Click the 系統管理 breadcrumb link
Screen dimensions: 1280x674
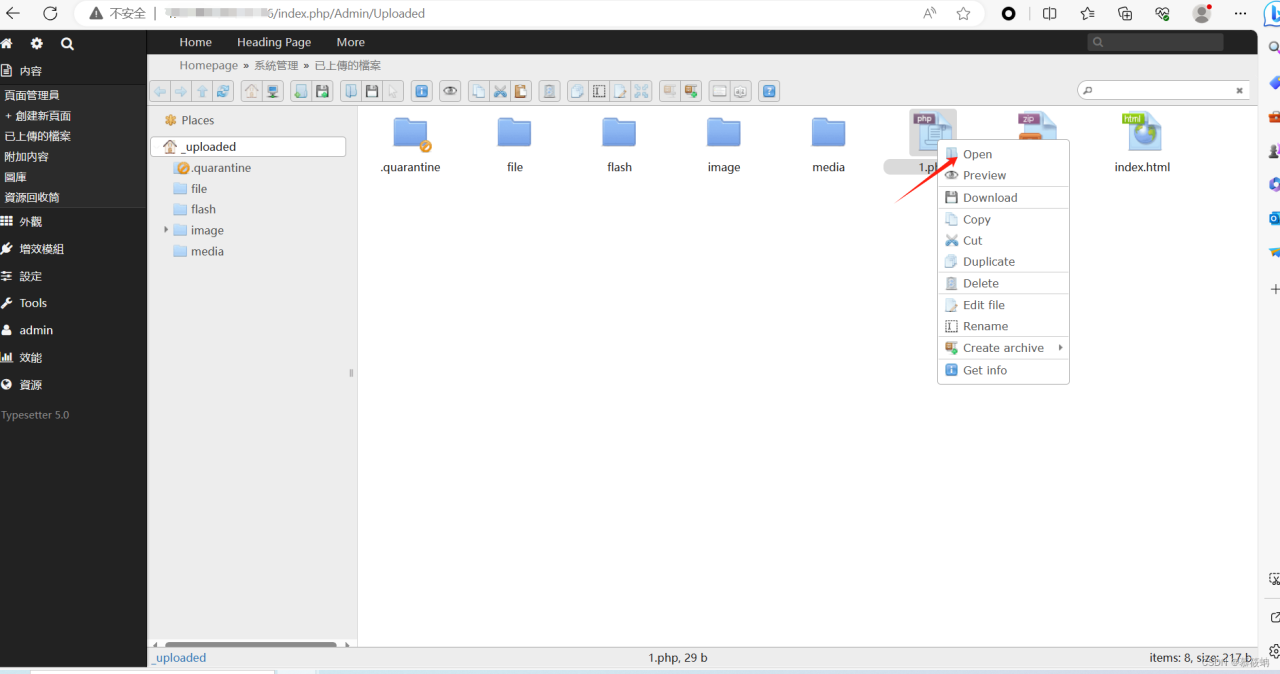click(276, 65)
